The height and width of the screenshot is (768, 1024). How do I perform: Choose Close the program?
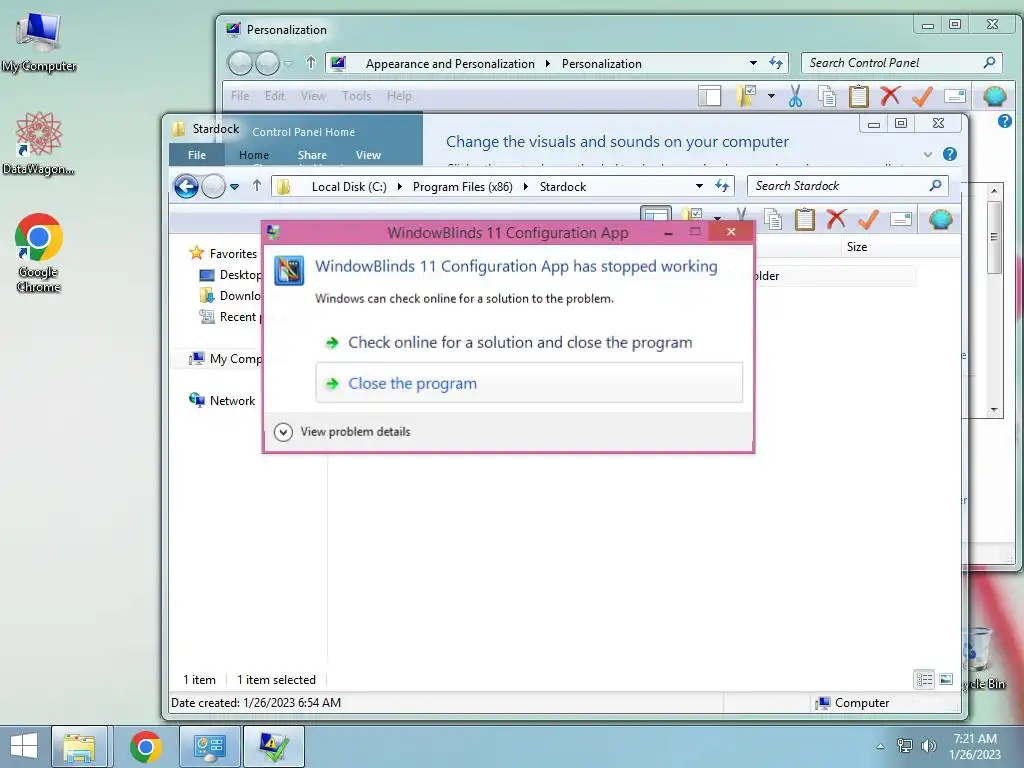coord(529,383)
